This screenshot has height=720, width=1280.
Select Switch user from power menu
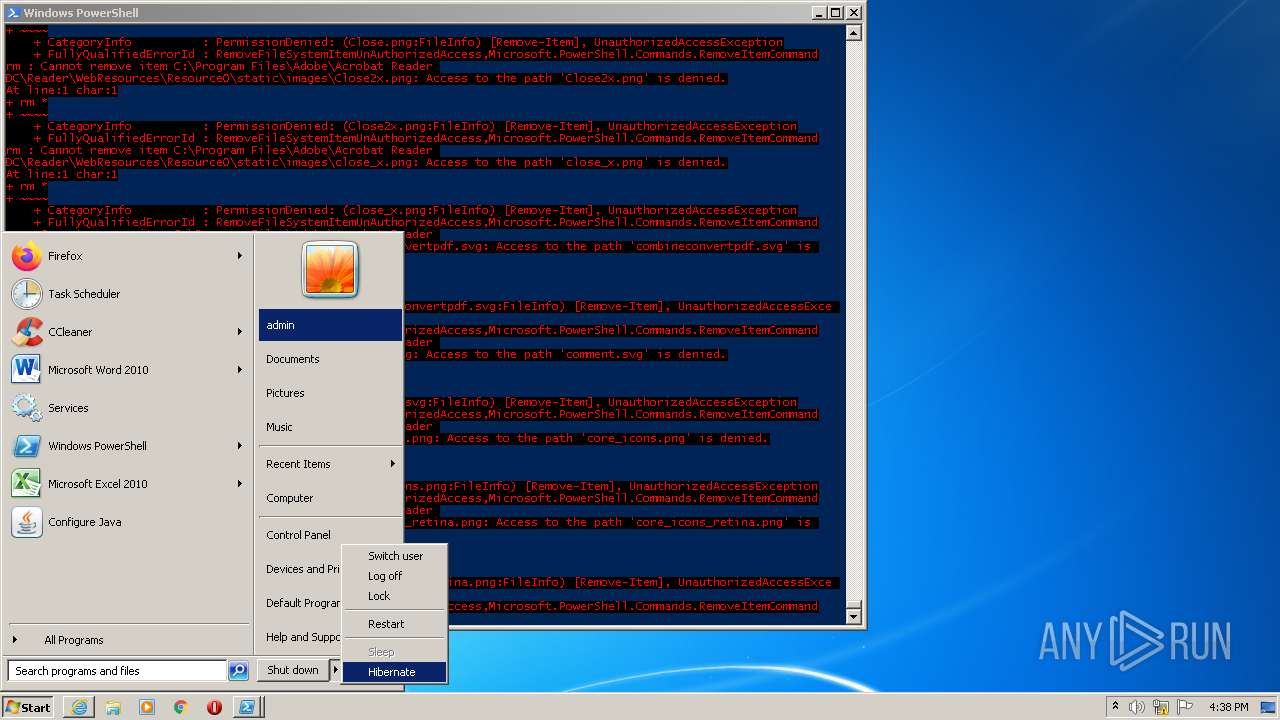tap(395, 556)
